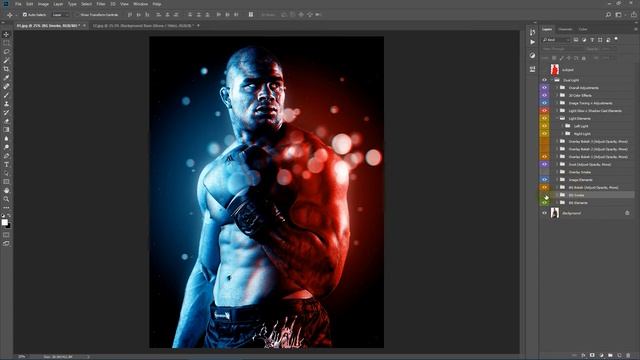The image size is (640, 360).
Task: Open the Filter menu
Action: (x=101, y=4)
